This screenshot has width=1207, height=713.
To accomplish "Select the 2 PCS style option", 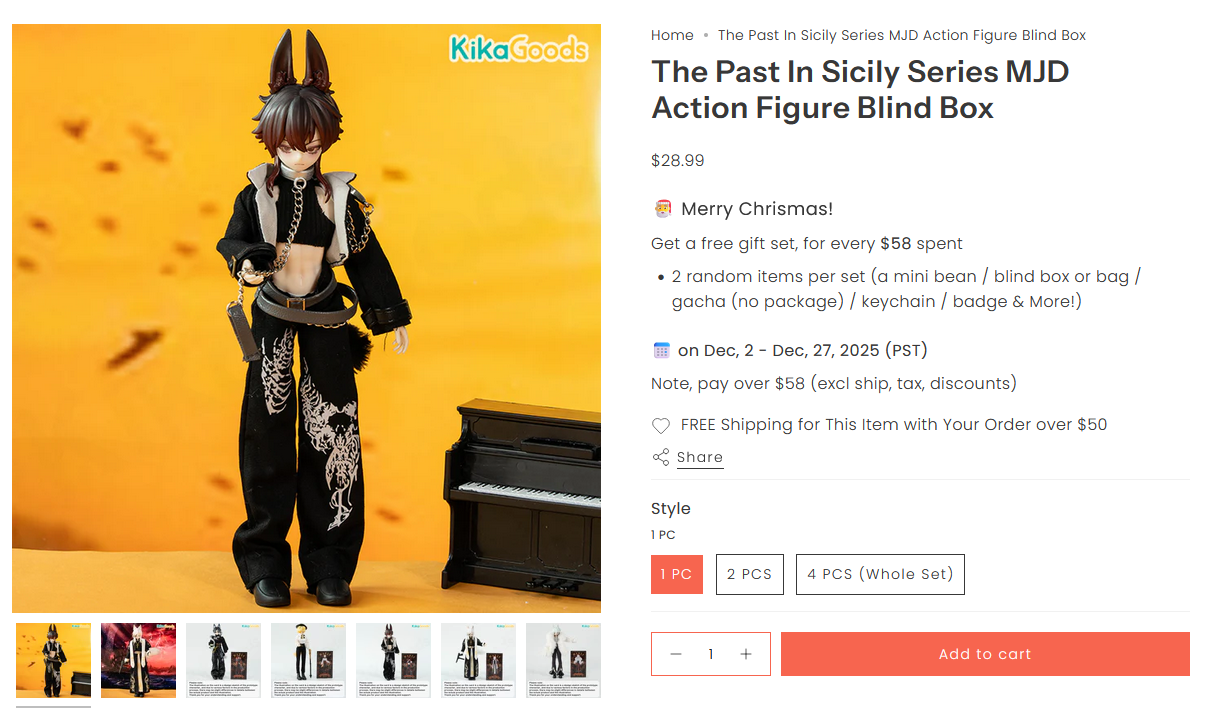I will (x=750, y=574).
